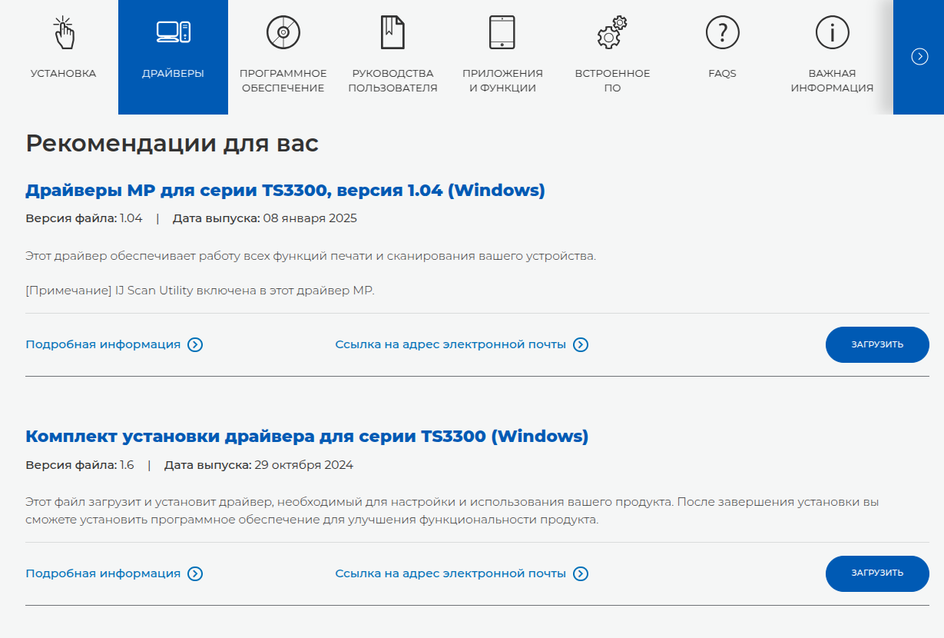Click the bookmark document Руководства icon
The image size is (944, 638).
click(x=393, y=33)
